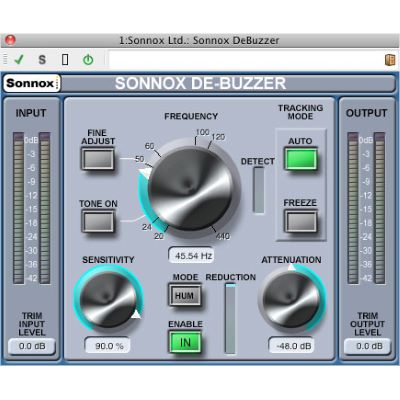Click the 45.54 Hz frequency field
Viewport: 400px width, 400px height.
pyautogui.click(x=191, y=256)
